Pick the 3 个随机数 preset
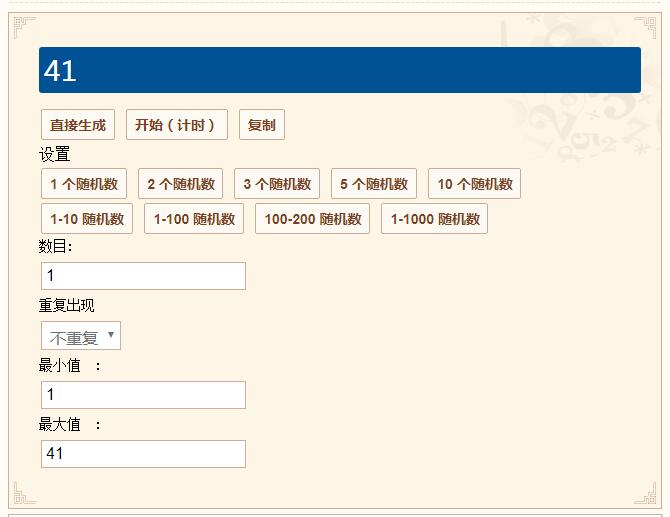 277,184
